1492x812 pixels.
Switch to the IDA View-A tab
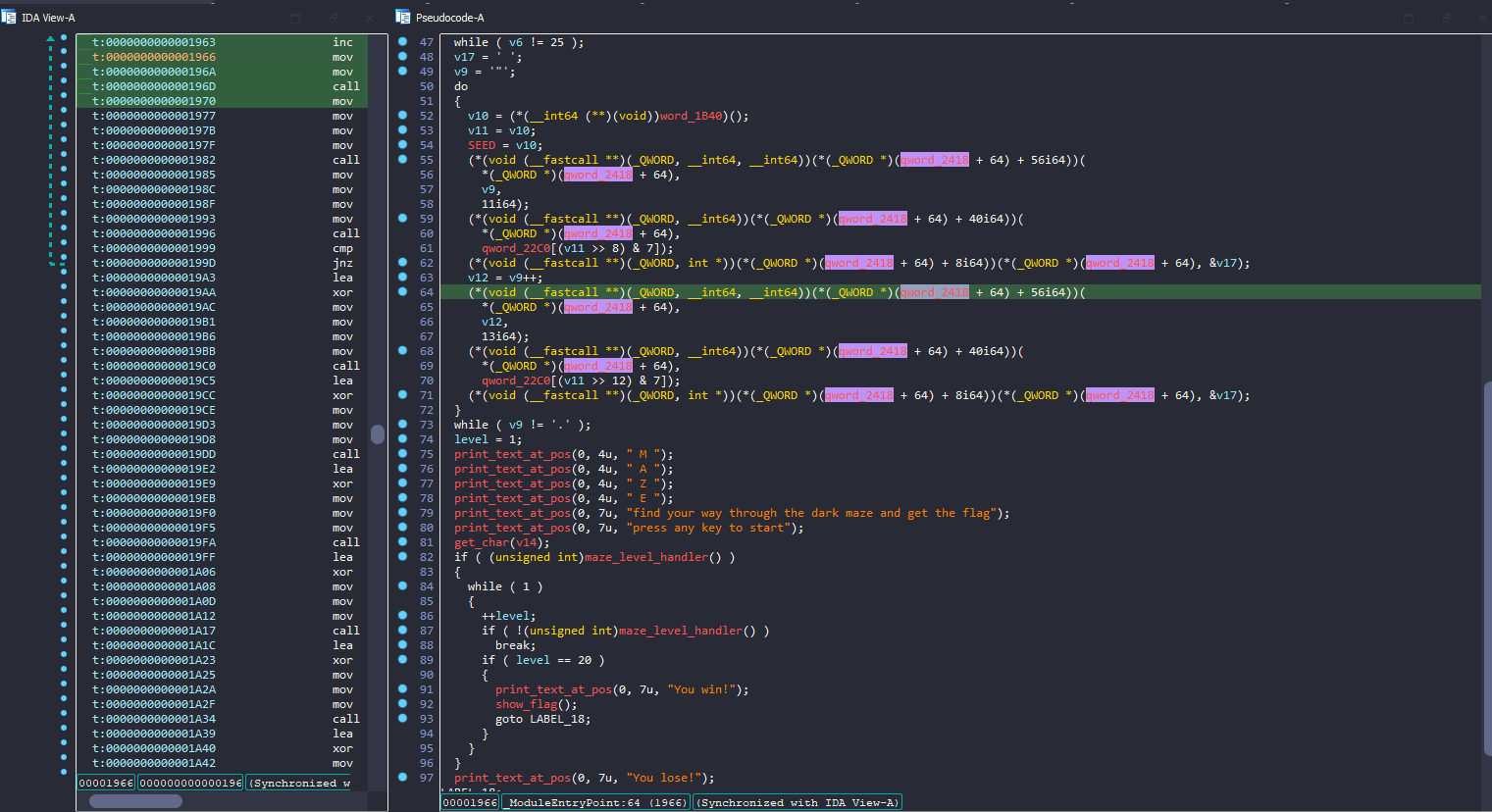point(48,18)
